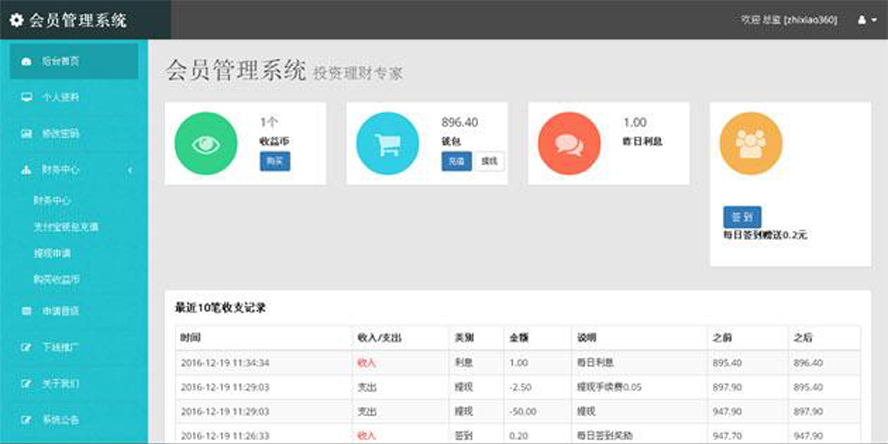Click the monitor icon for 个人资料
This screenshot has height=444, width=888.
[x=26, y=97]
